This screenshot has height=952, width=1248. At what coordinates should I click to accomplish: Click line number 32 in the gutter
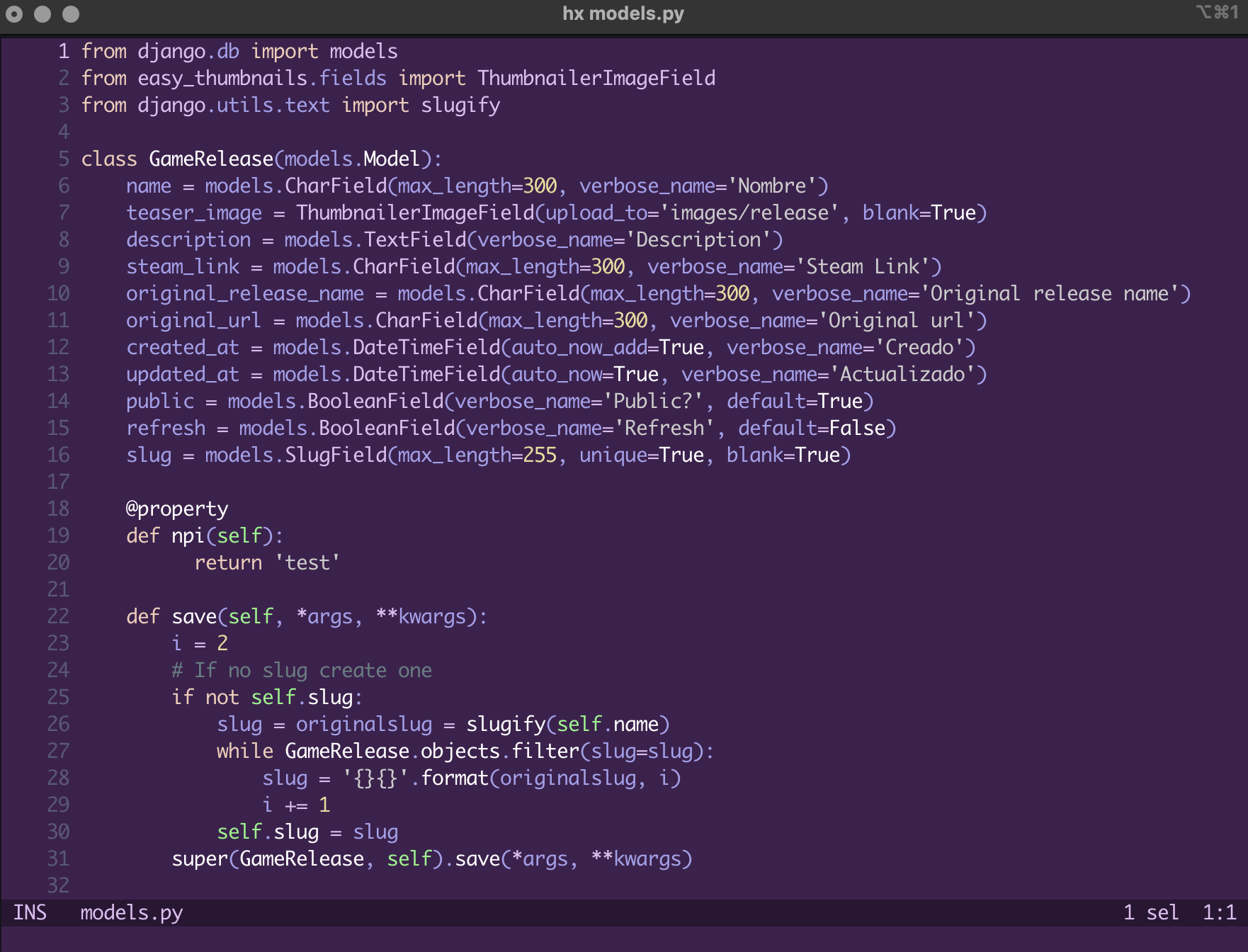[x=58, y=885]
